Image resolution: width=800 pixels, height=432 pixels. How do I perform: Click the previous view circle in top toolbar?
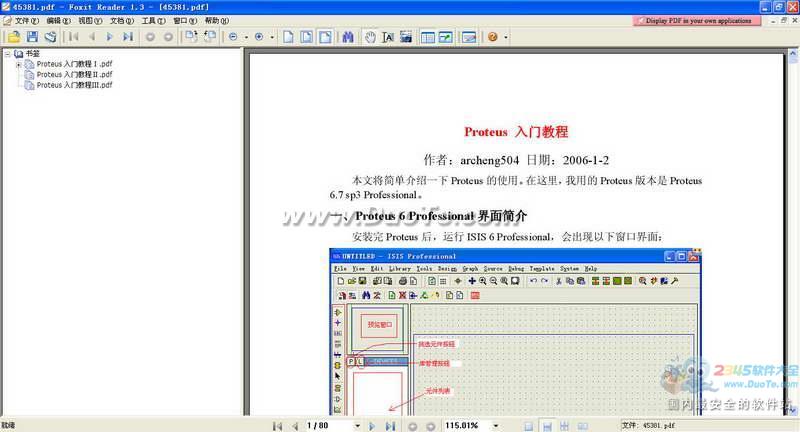point(150,37)
